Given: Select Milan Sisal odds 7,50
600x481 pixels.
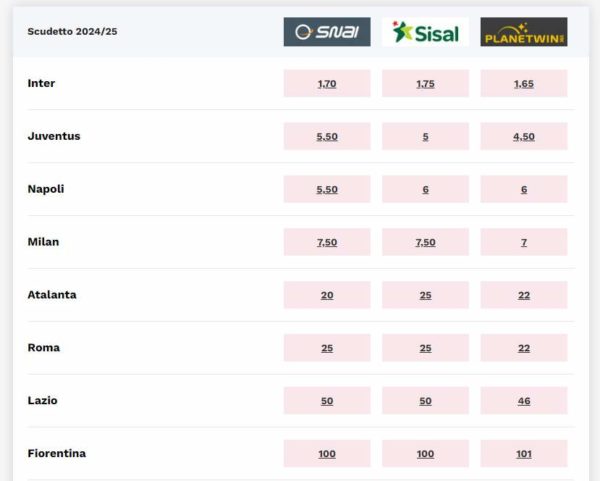Looking at the screenshot, I should pyautogui.click(x=425, y=242).
